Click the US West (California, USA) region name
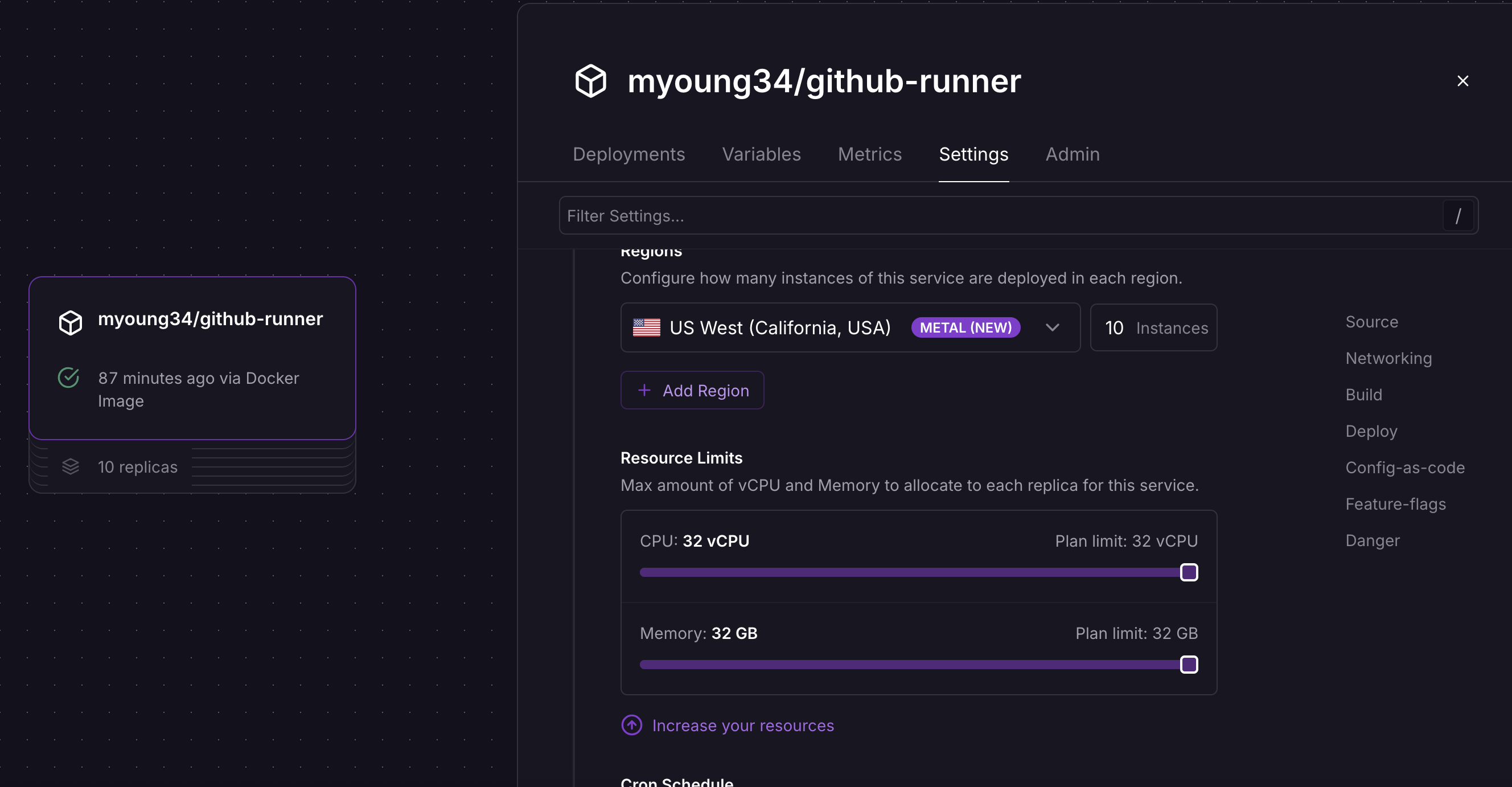This screenshot has width=1512, height=787. point(780,327)
